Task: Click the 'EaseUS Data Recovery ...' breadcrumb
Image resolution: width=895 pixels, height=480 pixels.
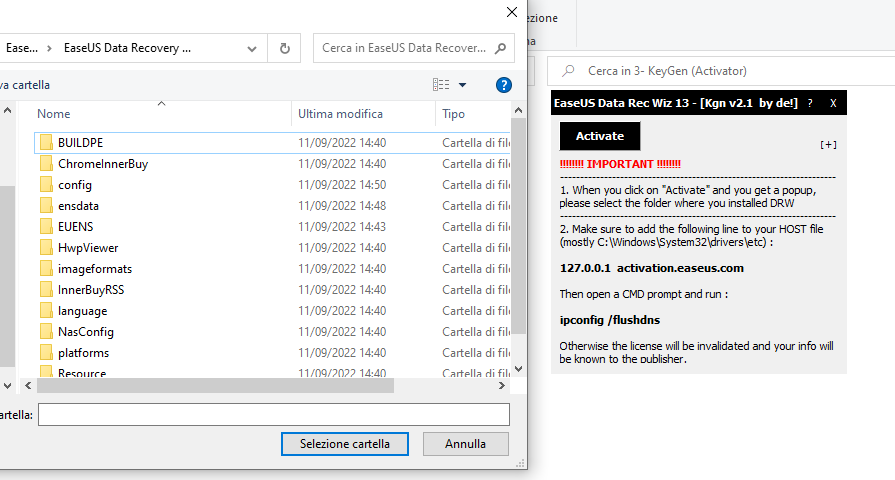Action: coord(127,48)
